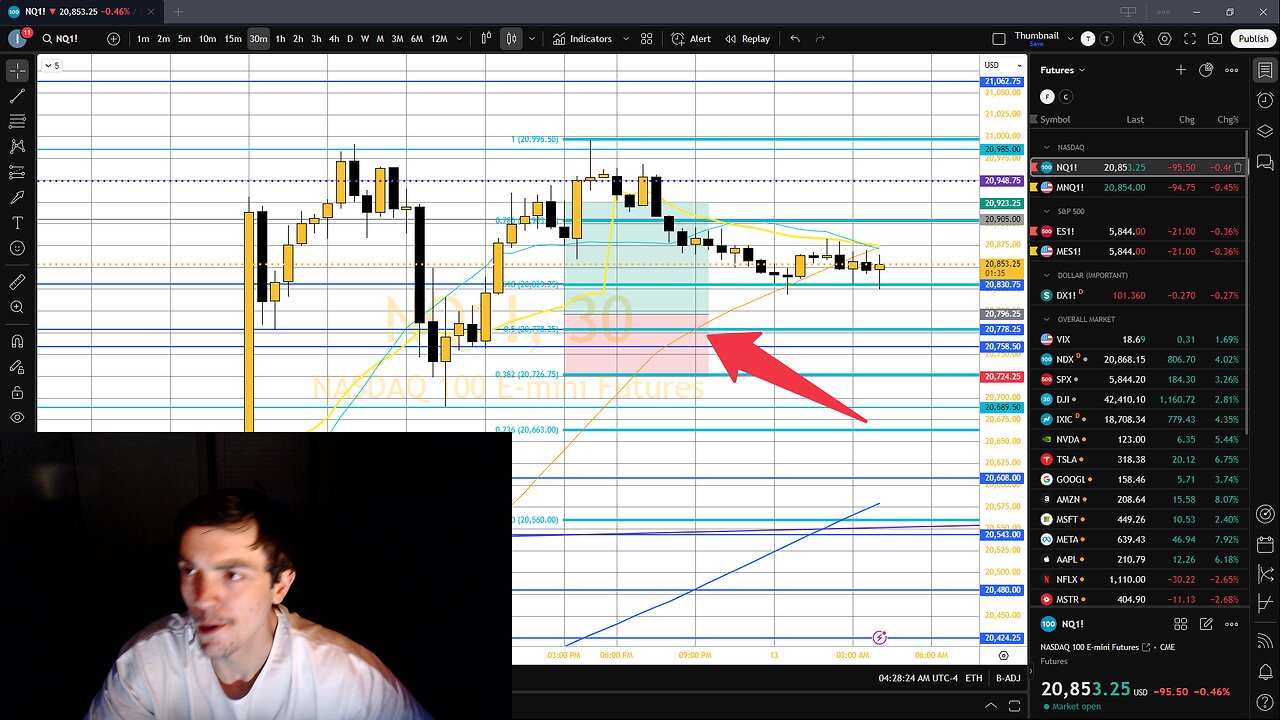Open the Futures watchlist dropdown
Viewport: 1280px width, 720px height.
pyautogui.click(x=1062, y=70)
